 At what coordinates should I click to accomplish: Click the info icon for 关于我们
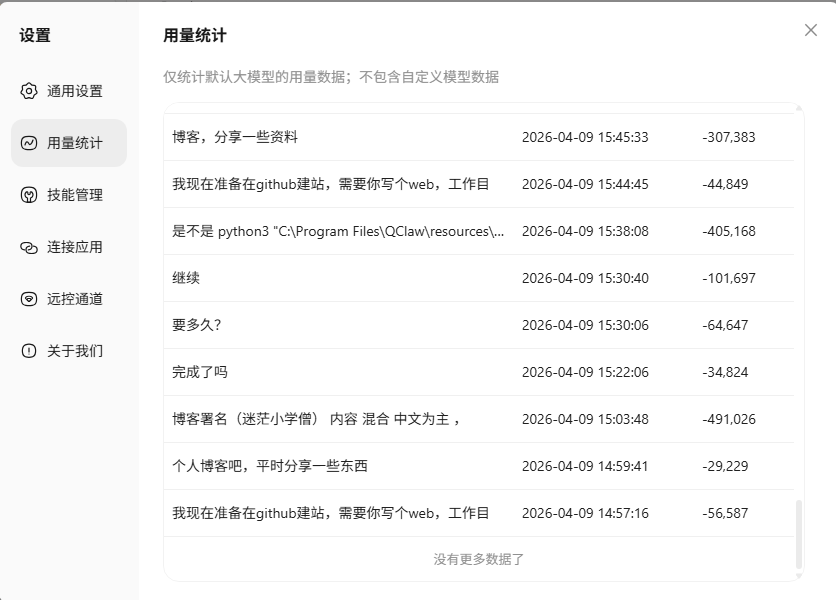(29, 351)
